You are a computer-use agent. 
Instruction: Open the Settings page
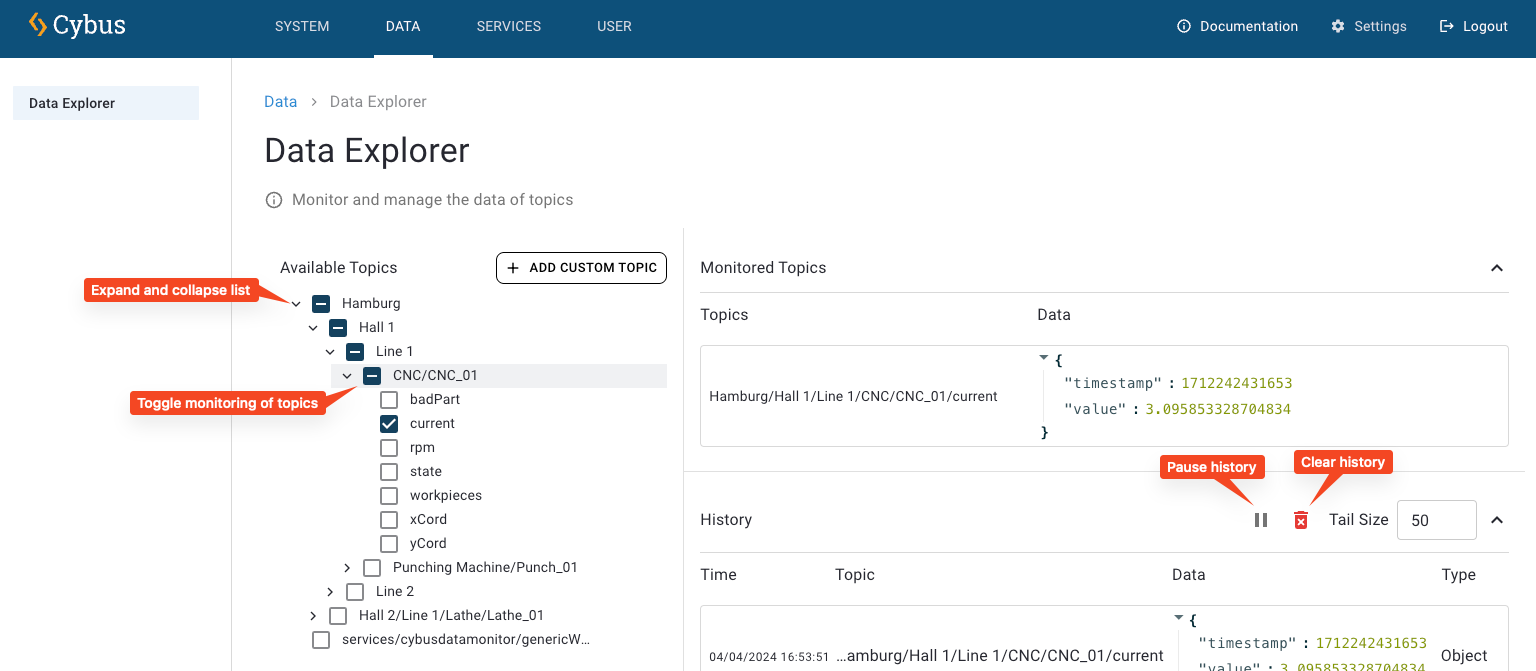coord(1368,26)
